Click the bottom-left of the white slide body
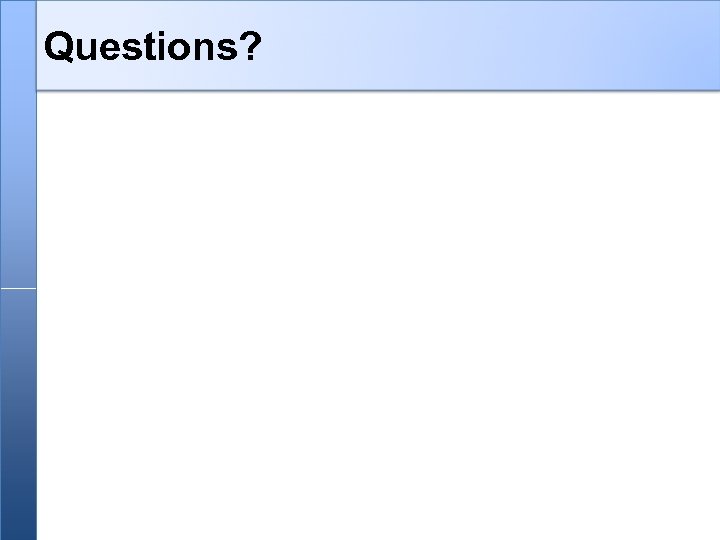Viewport: 720px width, 540px height. coord(45,530)
